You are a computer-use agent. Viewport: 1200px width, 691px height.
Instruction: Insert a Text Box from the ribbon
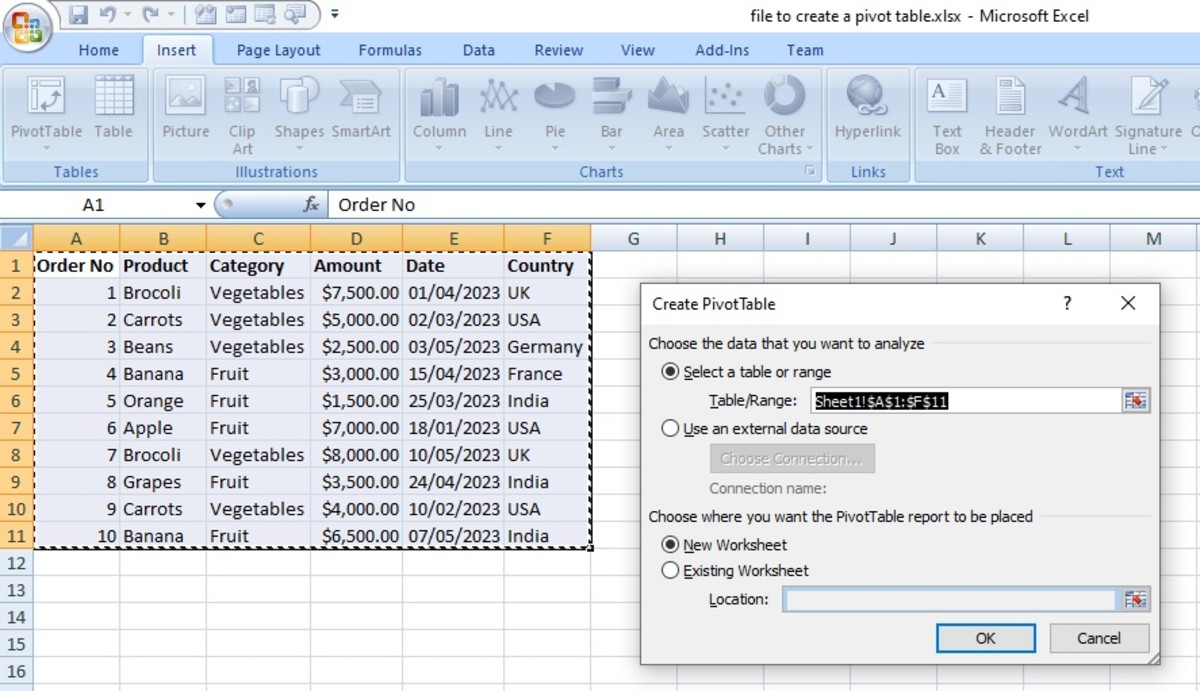pyautogui.click(x=947, y=97)
